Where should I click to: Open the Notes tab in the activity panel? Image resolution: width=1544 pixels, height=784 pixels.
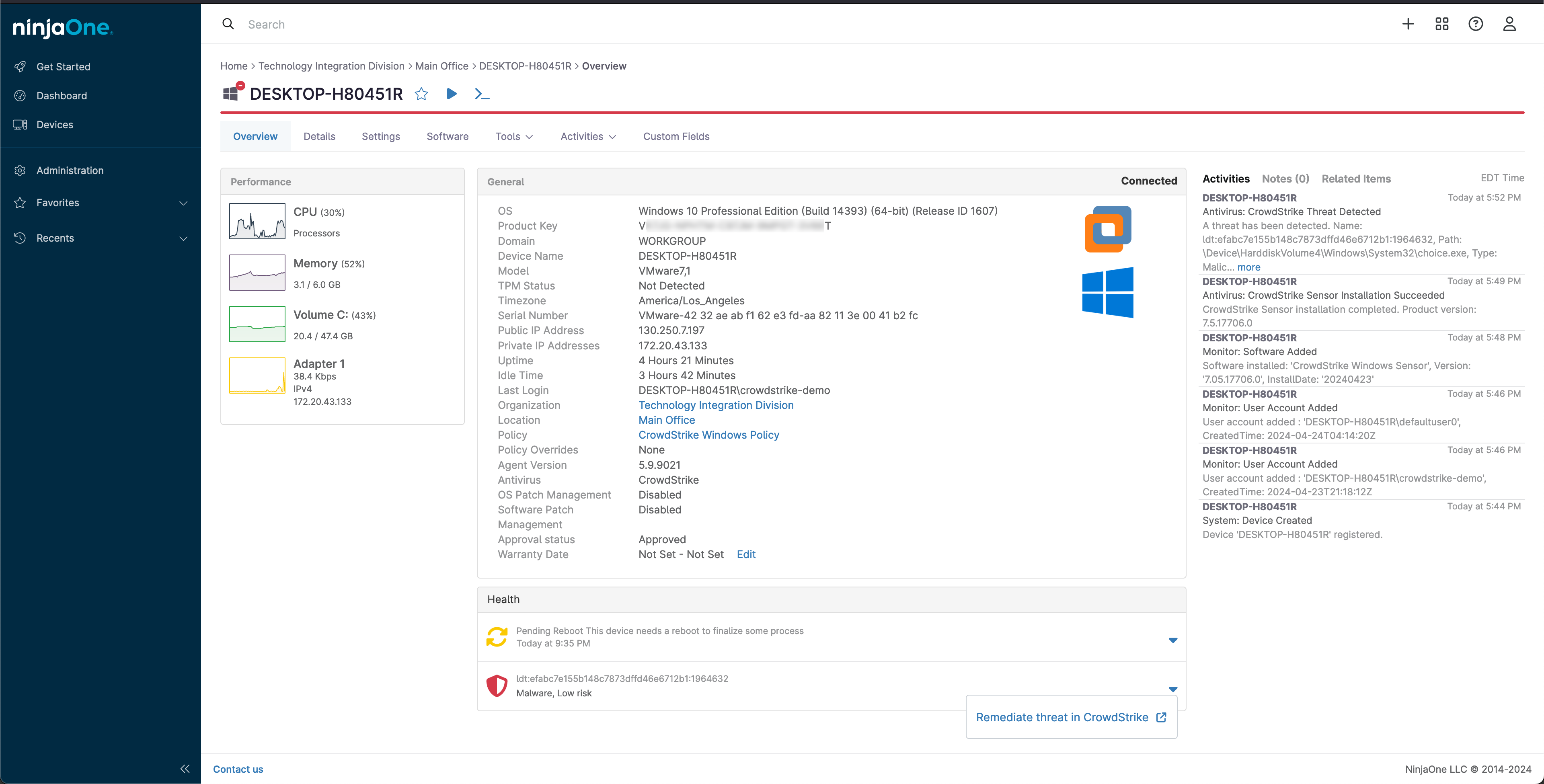coord(1285,178)
